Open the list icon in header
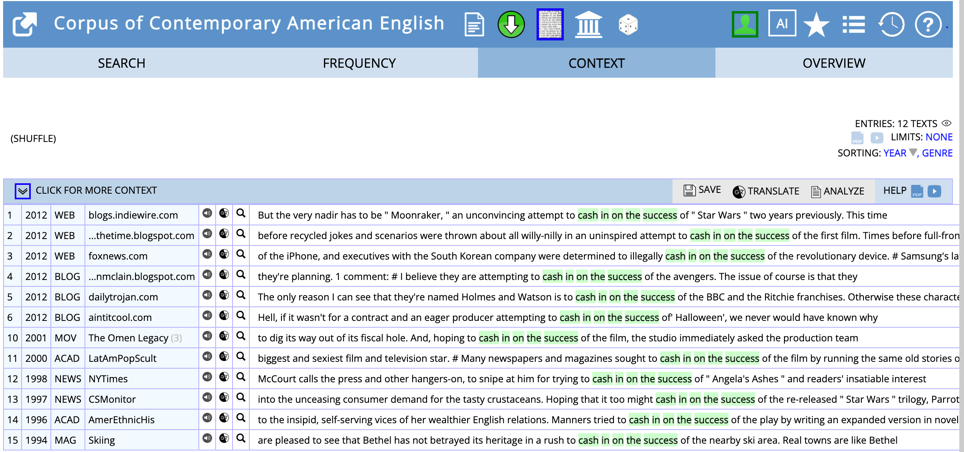Image resolution: width=964 pixels, height=452 pixels. [853, 25]
